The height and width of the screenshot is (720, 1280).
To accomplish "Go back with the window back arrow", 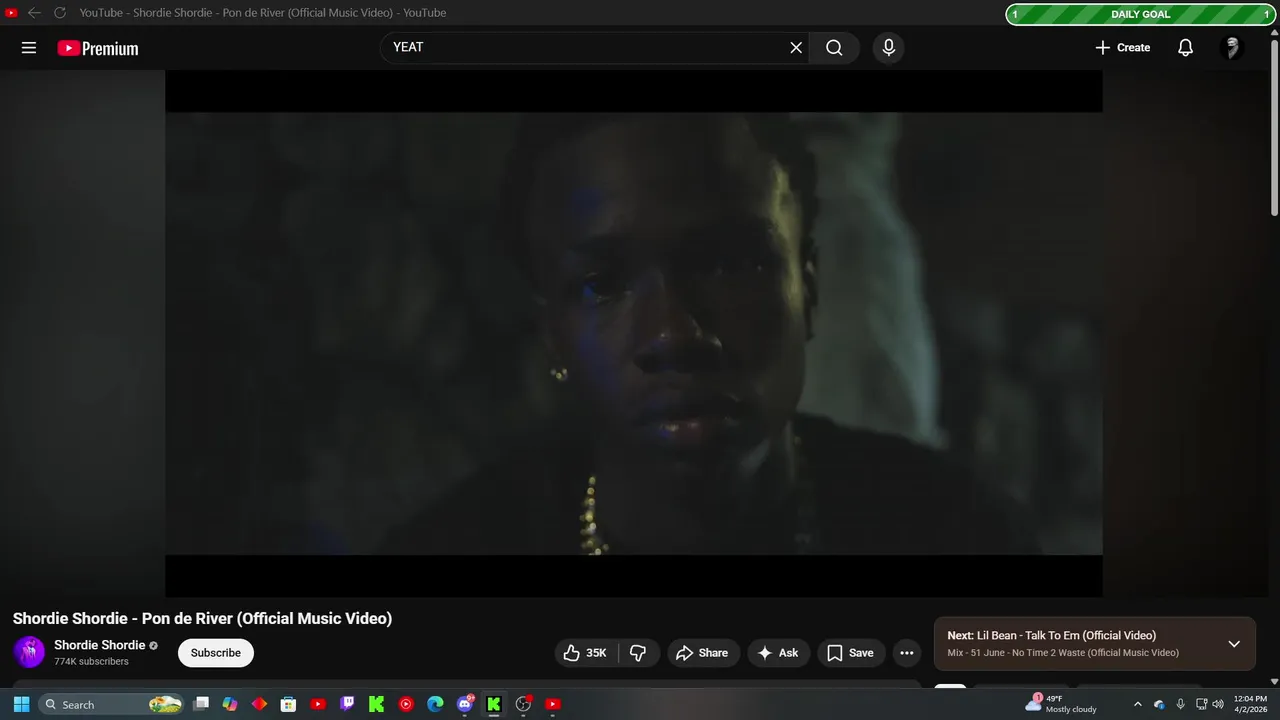I will click(34, 13).
